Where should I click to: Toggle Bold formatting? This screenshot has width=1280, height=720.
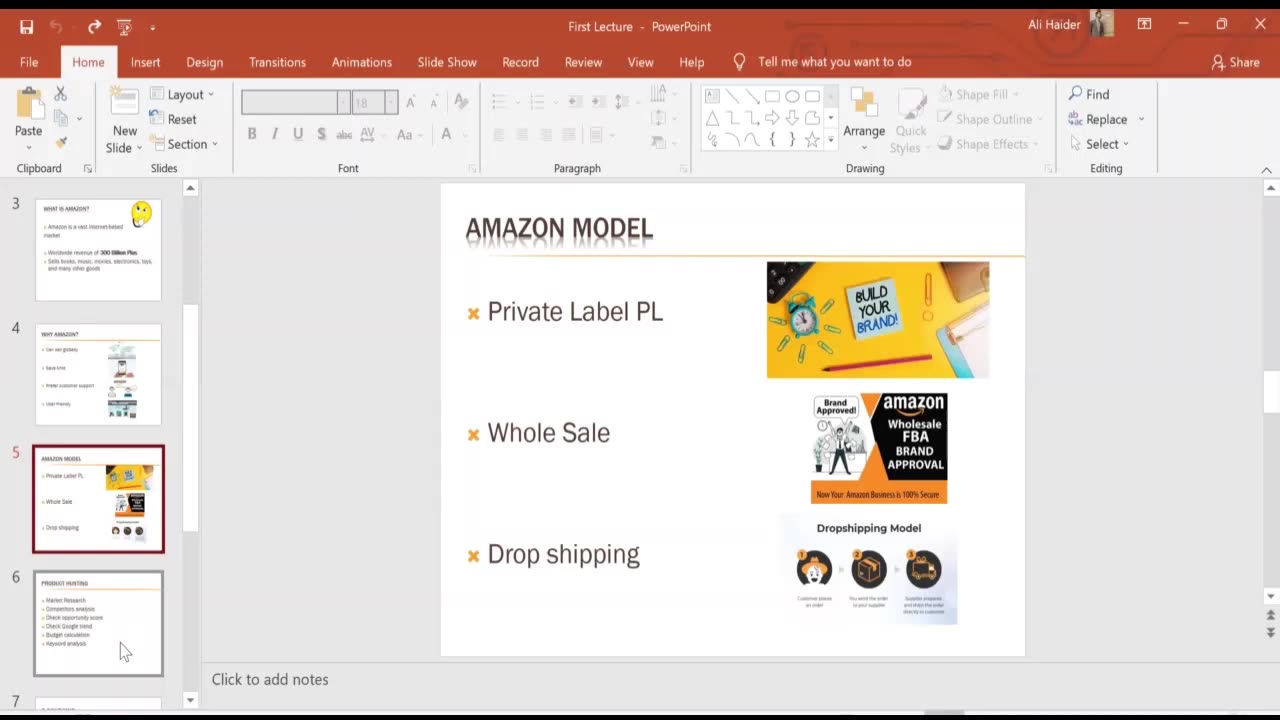tap(252, 134)
